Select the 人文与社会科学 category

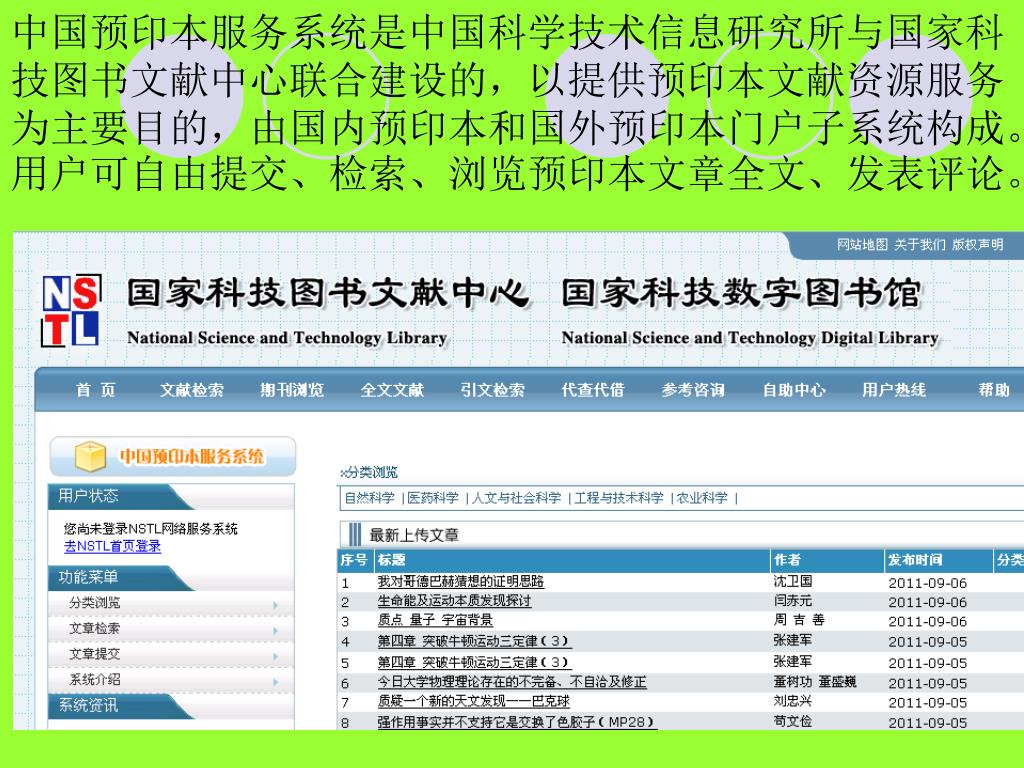pyautogui.click(x=517, y=498)
